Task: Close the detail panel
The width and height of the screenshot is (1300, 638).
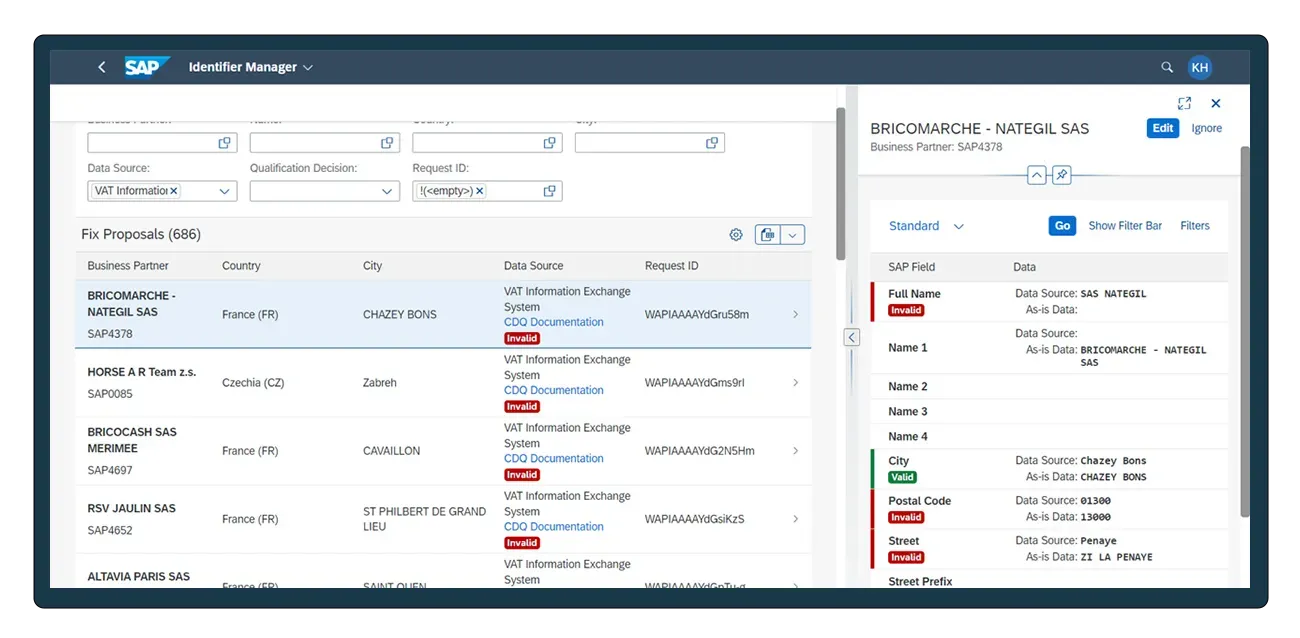Action: tap(1216, 103)
